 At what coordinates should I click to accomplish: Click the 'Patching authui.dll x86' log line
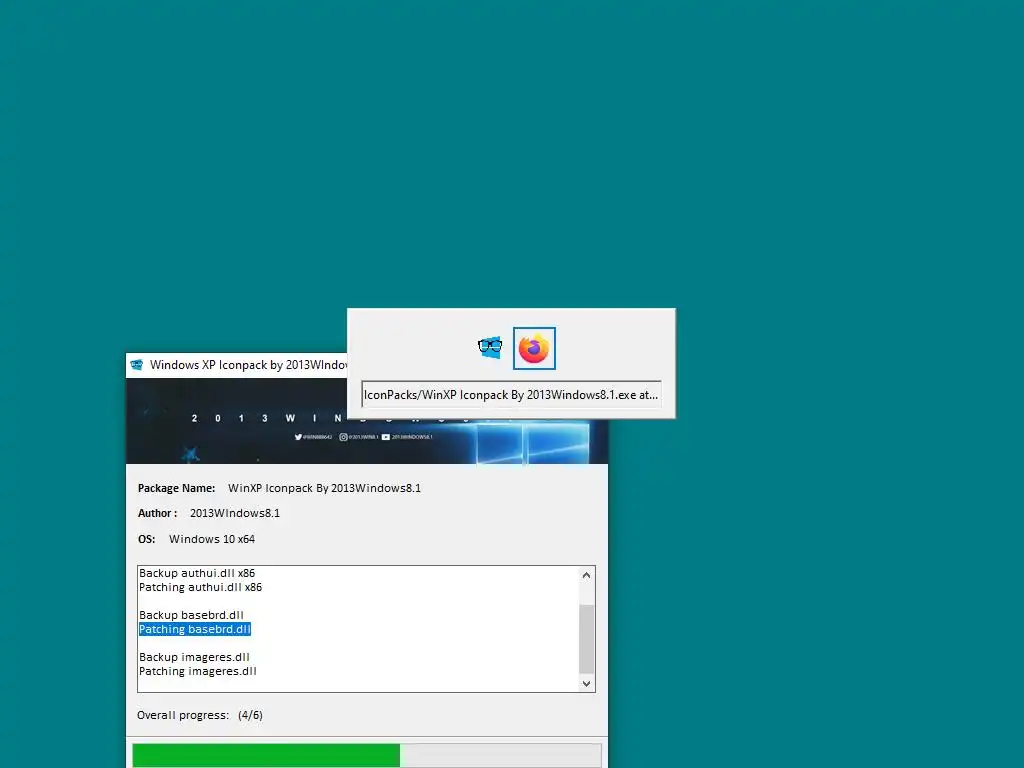tap(200, 587)
